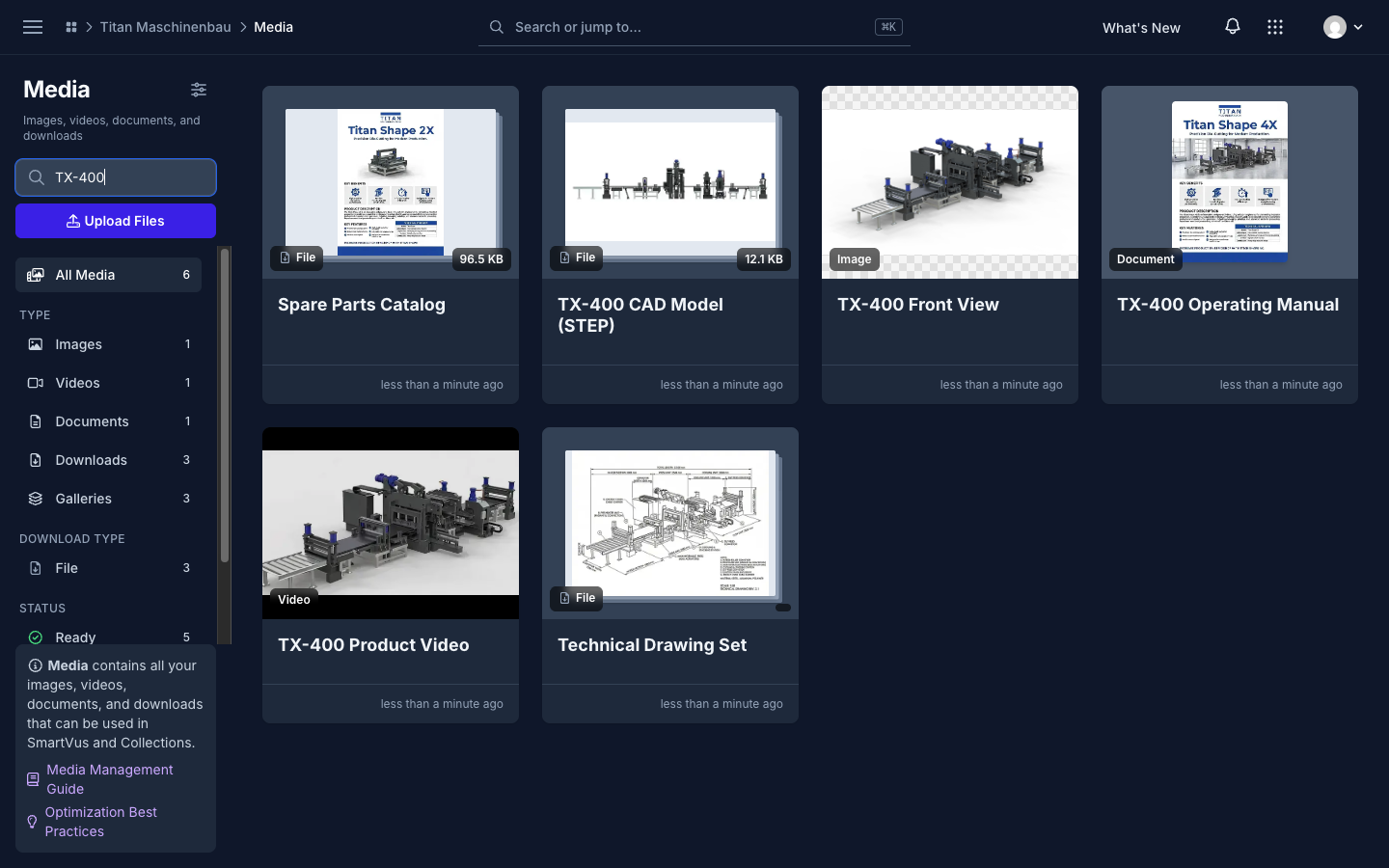This screenshot has height=868, width=1389.
Task: Focus the TX-400 media search field
Action: [116, 177]
